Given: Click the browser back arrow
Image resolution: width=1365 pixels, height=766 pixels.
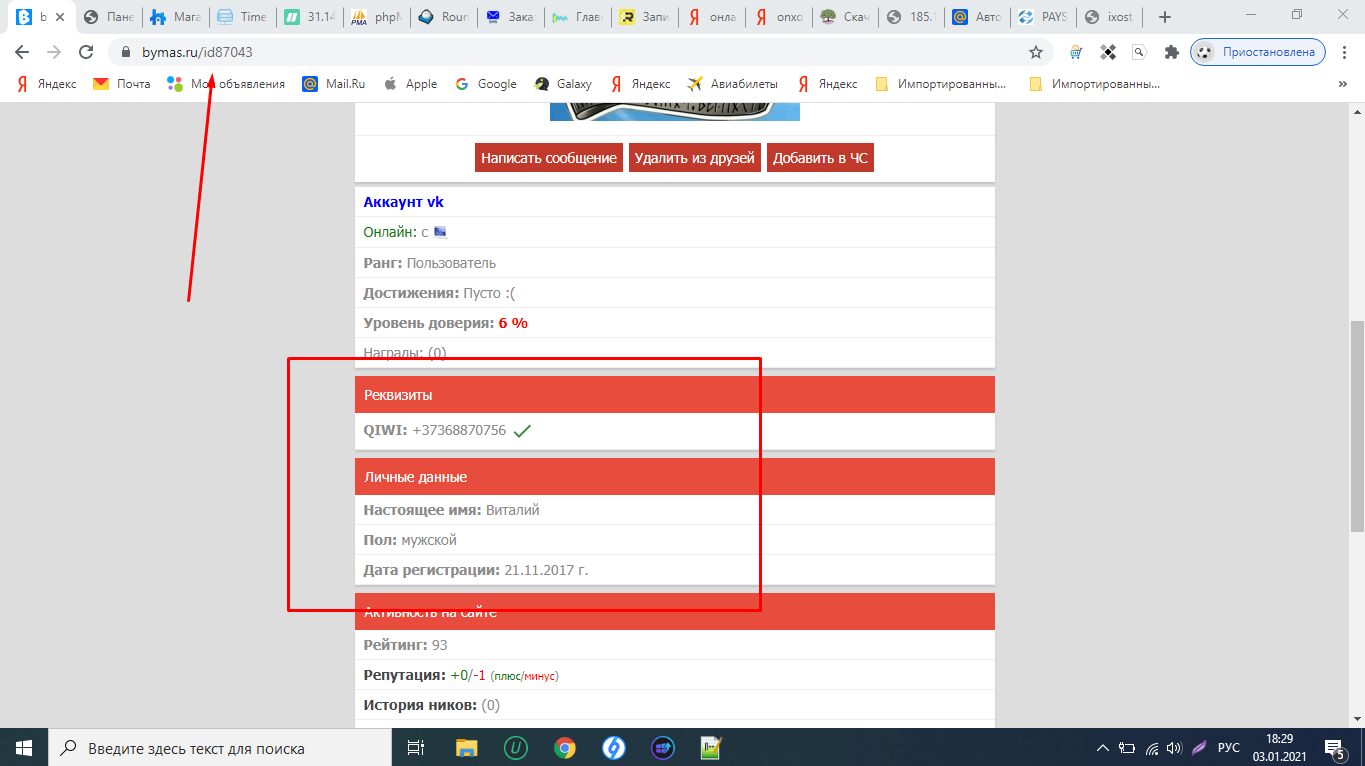Looking at the screenshot, I should tap(22, 52).
